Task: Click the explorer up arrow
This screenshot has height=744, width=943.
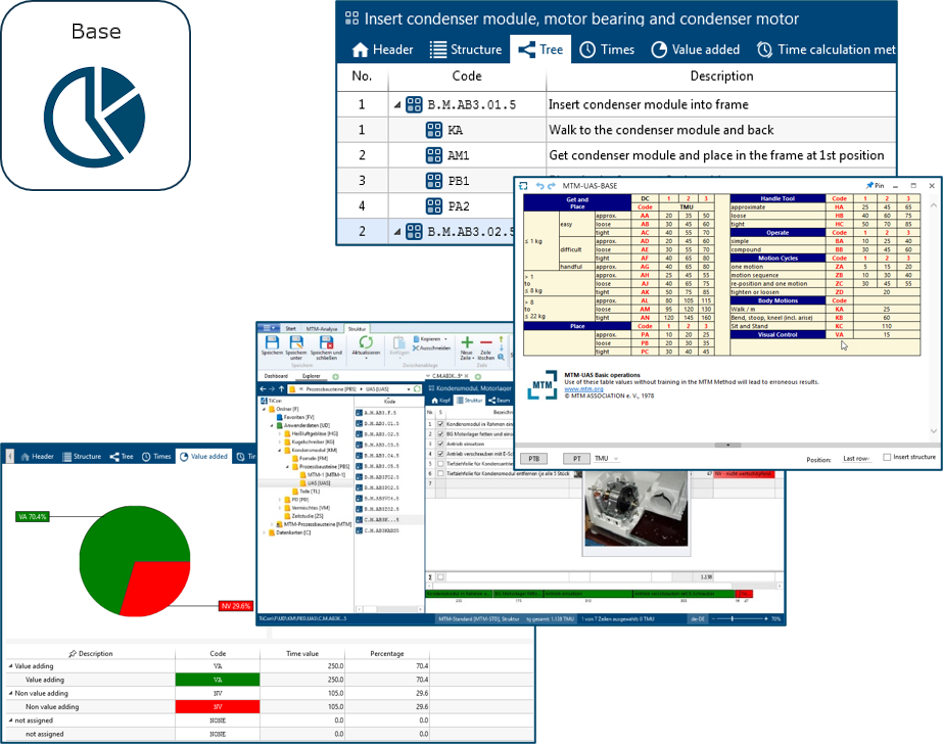Action: click(281, 389)
